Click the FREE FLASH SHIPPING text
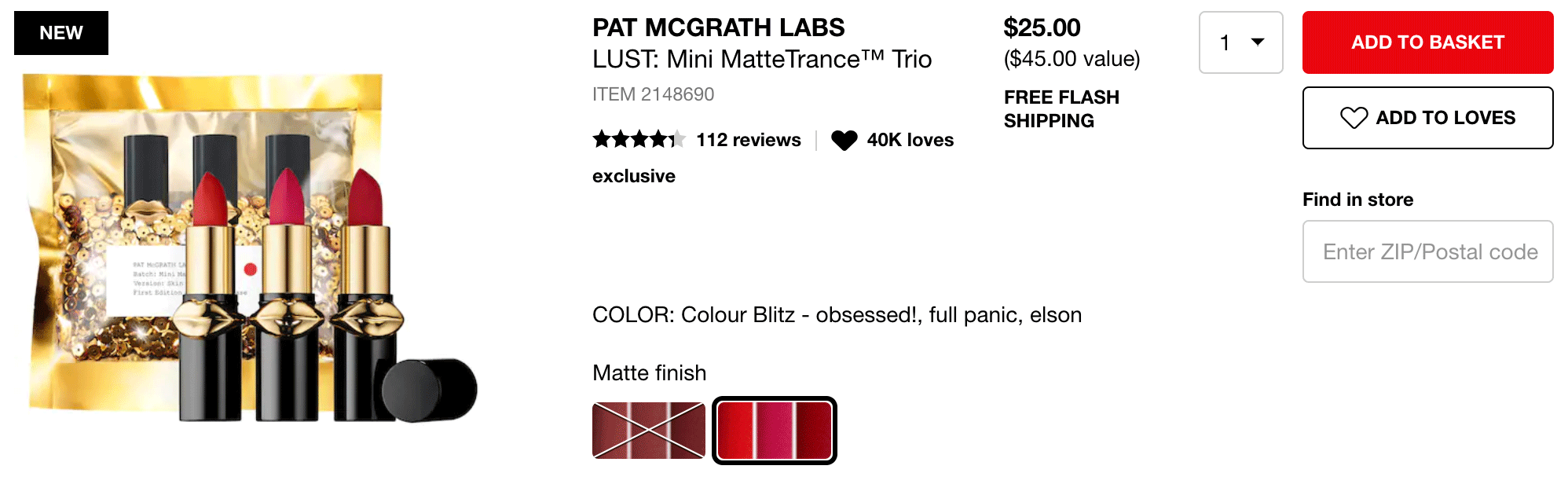This screenshot has width=1568, height=484. pyautogui.click(x=1061, y=108)
